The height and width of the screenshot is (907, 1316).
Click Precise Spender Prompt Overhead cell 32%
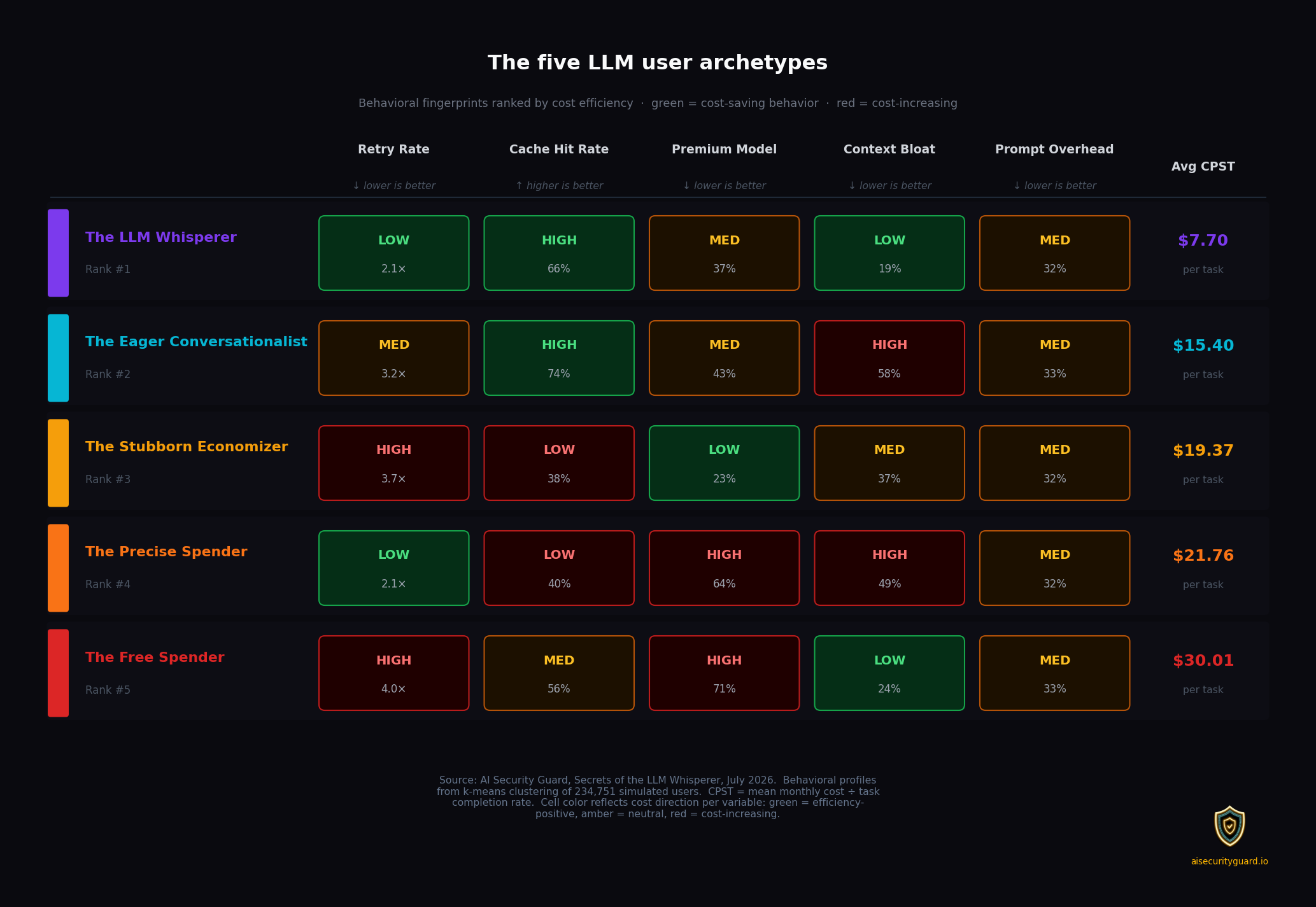[x=1054, y=568]
